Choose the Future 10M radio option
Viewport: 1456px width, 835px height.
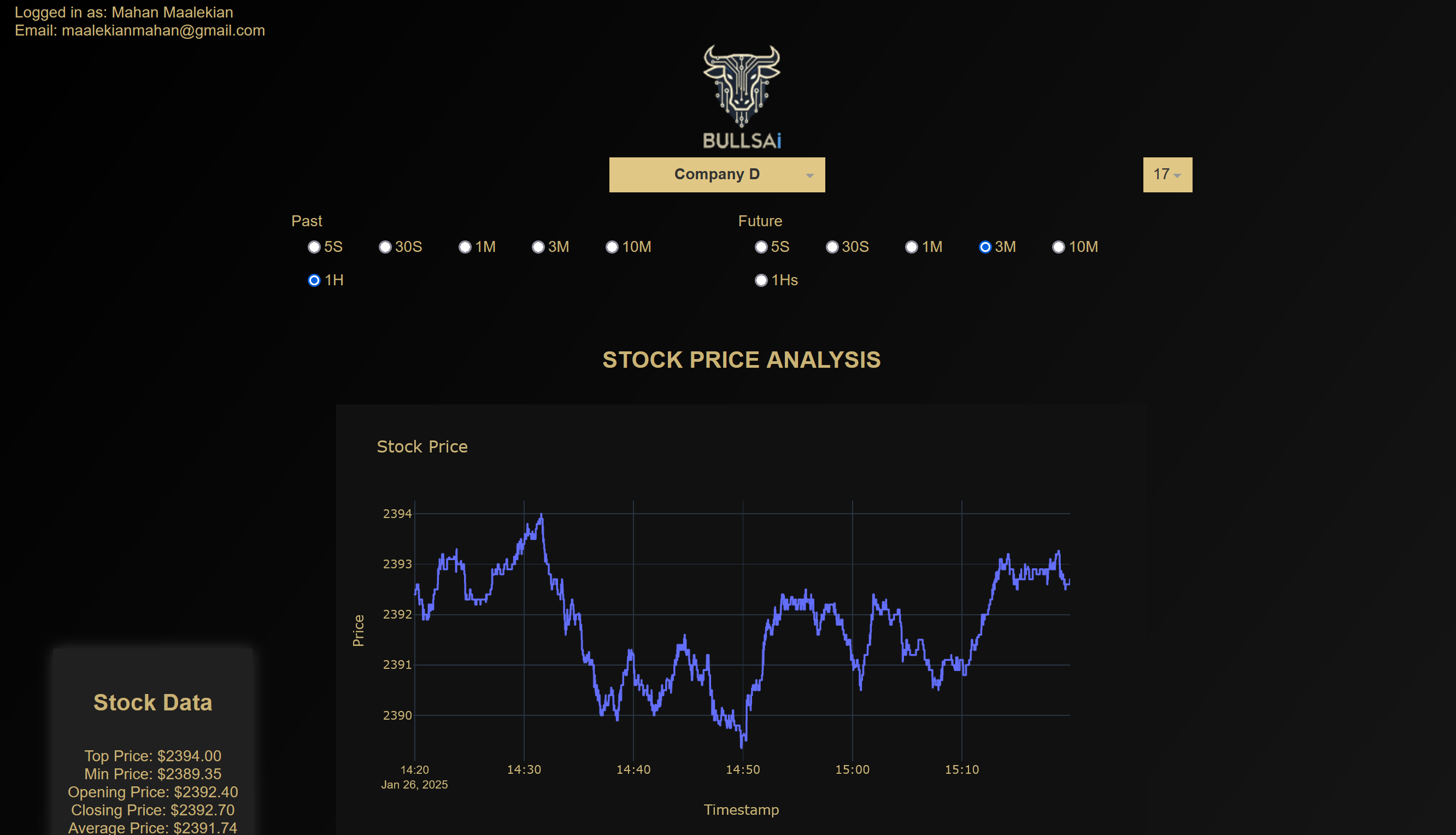pyautogui.click(x=1058, y=246)
